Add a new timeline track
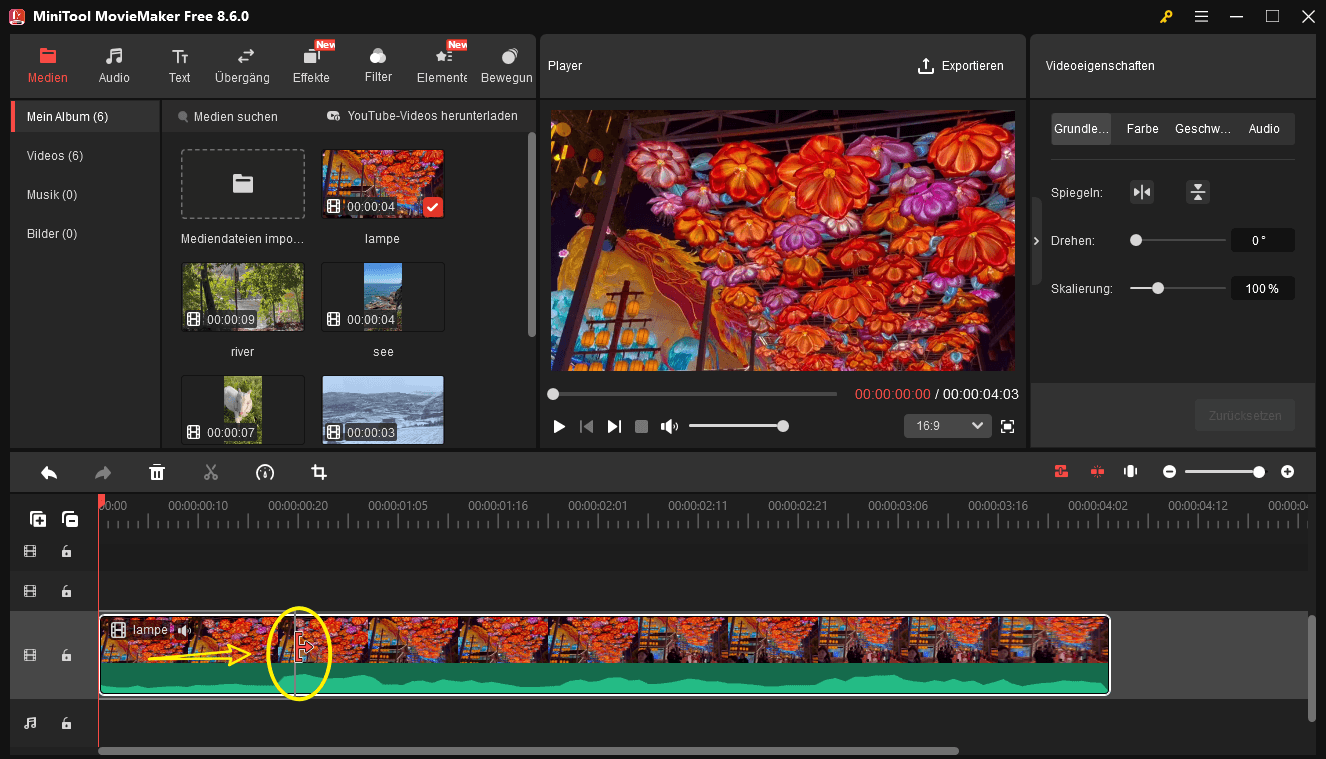 coord(38,519)
